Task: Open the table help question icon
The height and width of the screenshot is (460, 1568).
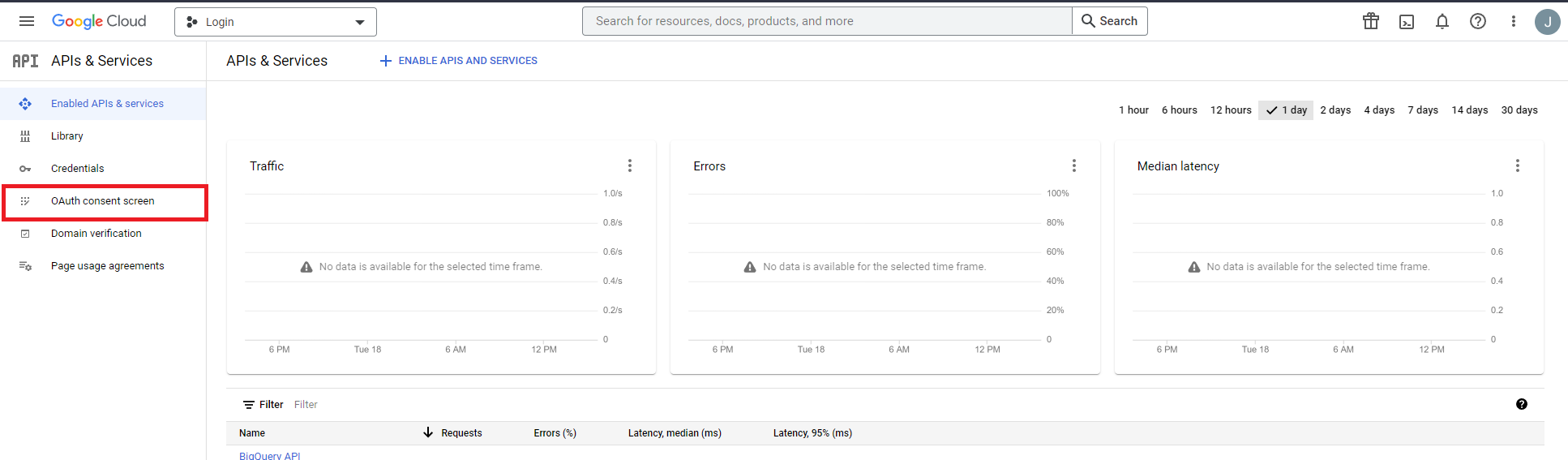Action: tap(1522, 404)
